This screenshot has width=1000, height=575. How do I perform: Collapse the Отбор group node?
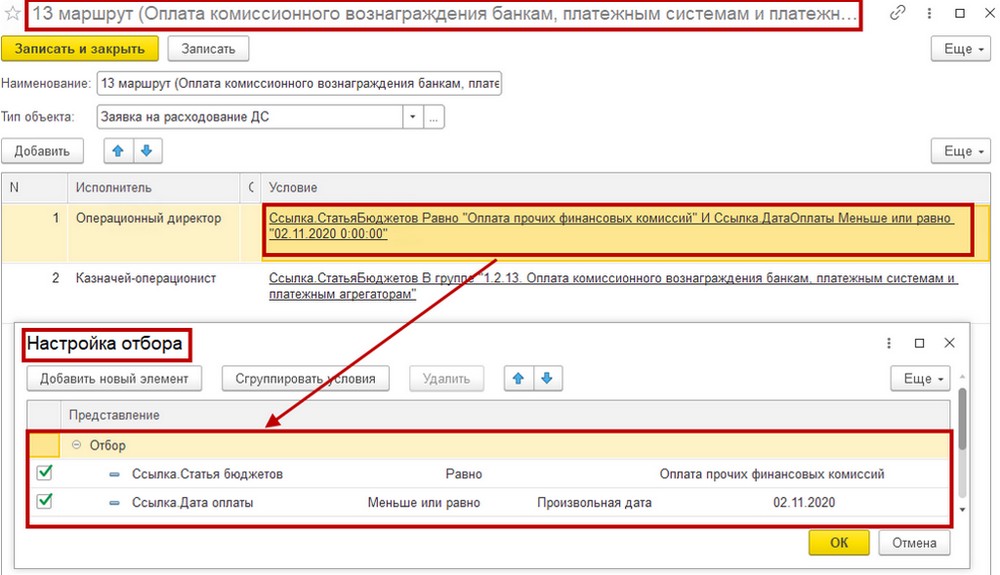click(x=77, y=445)
